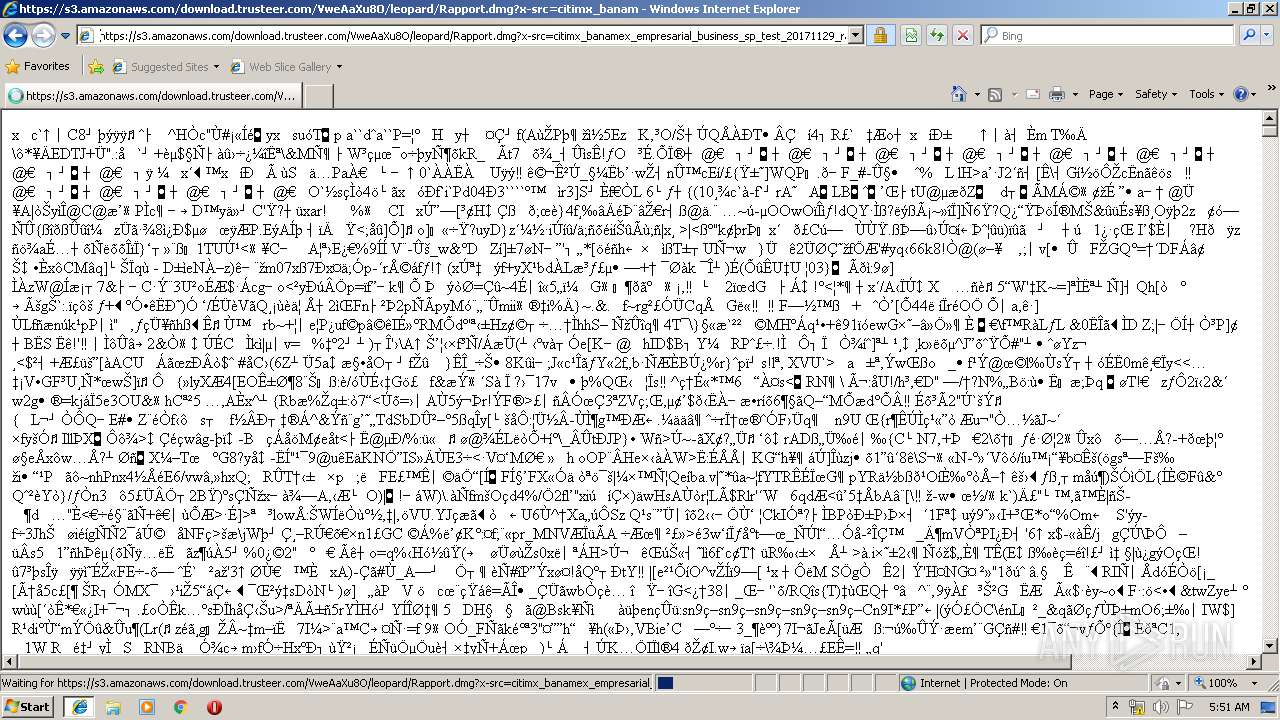Click Add to Favorites Bar icon
Image resolution: width=1280 pixels, height=720 pixels.
(96, 67)
